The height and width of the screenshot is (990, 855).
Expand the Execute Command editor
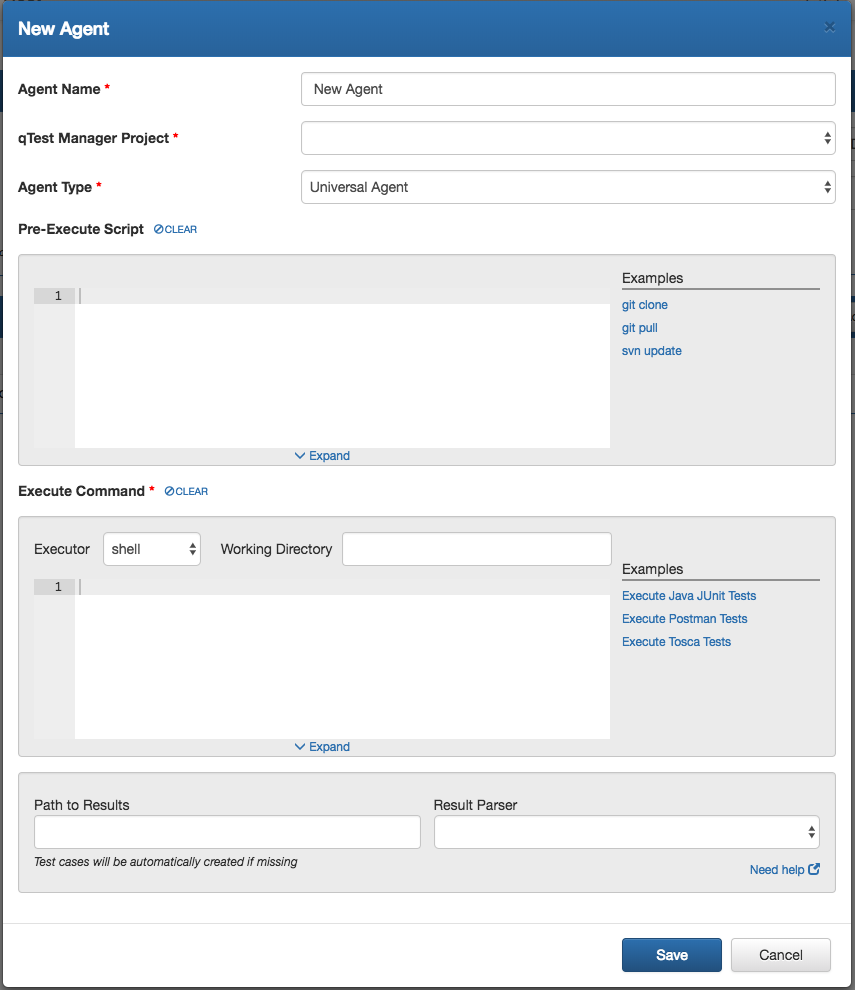pyautogui.click(x=322, y=747)
